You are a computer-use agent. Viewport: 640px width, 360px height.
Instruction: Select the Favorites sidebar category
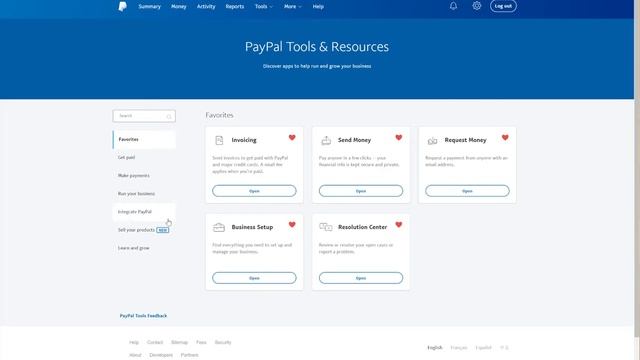pos(144,140)
